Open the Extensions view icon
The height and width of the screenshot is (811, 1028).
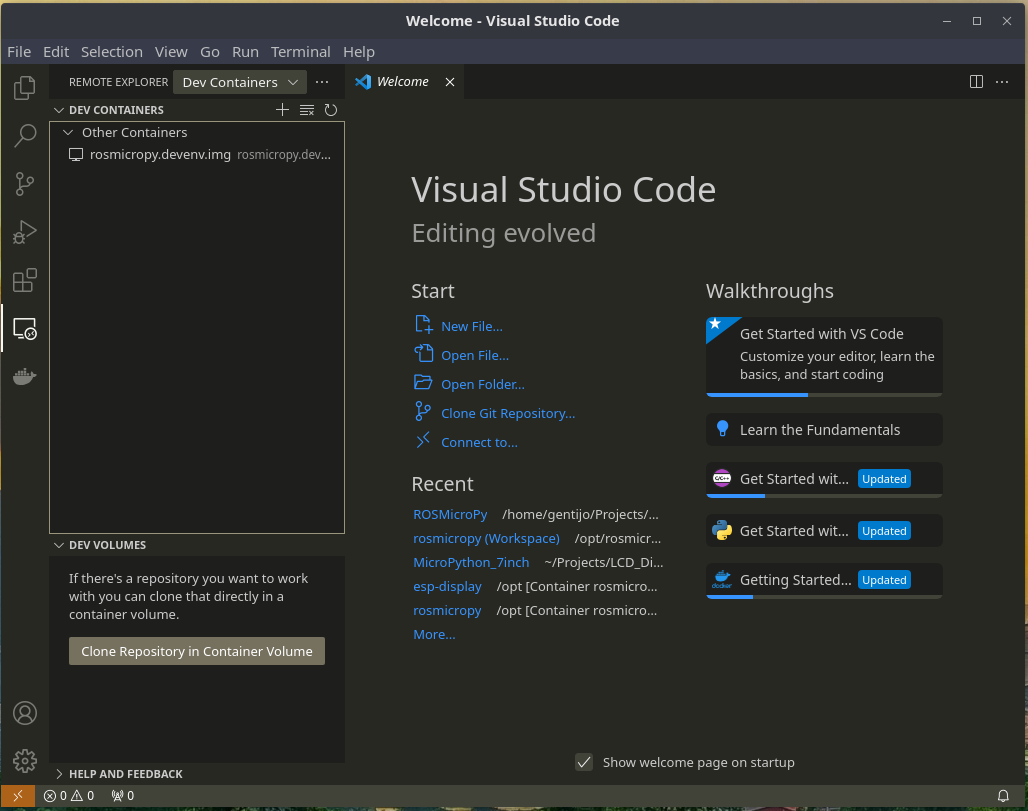point(24,281)
